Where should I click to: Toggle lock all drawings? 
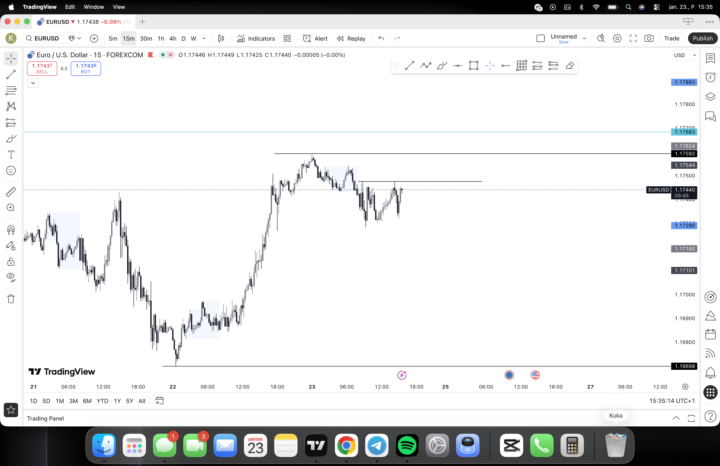[x=11, y=262]
